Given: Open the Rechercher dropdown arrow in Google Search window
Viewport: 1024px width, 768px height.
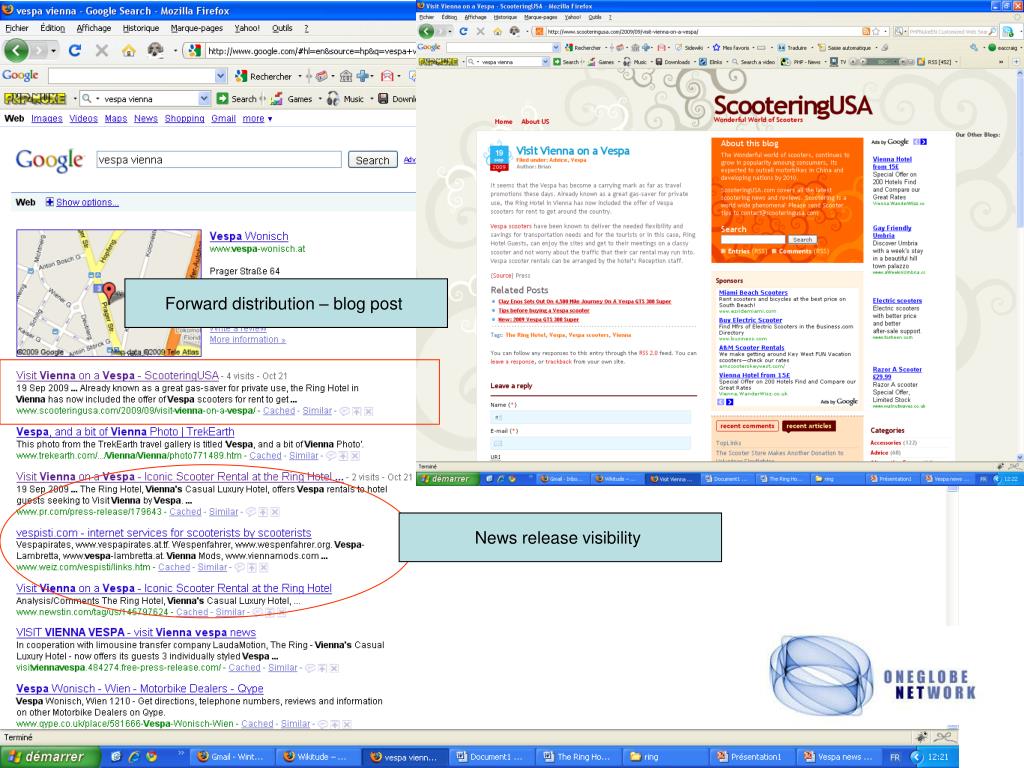Looking at the screenshot, I should click(x=299, y=76).
